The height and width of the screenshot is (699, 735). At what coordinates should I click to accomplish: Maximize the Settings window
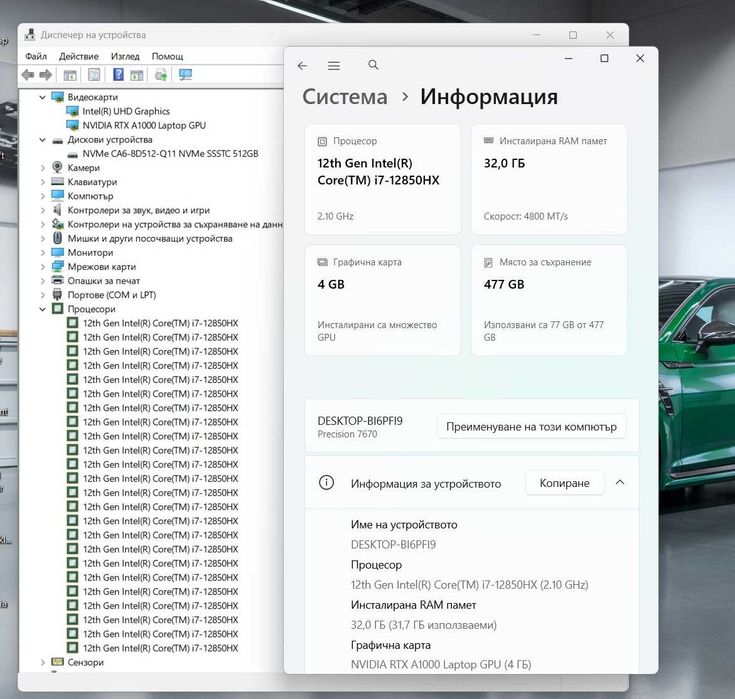(604, 58)
